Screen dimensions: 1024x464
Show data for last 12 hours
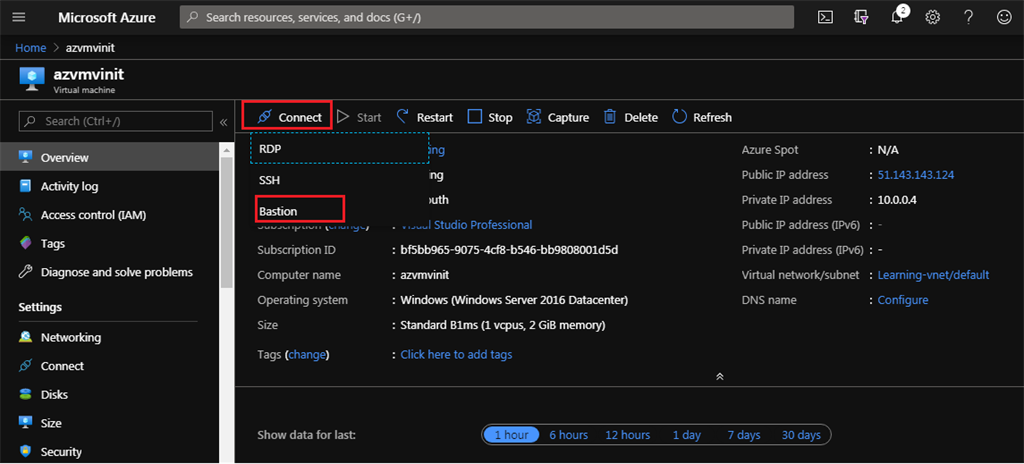628,435
